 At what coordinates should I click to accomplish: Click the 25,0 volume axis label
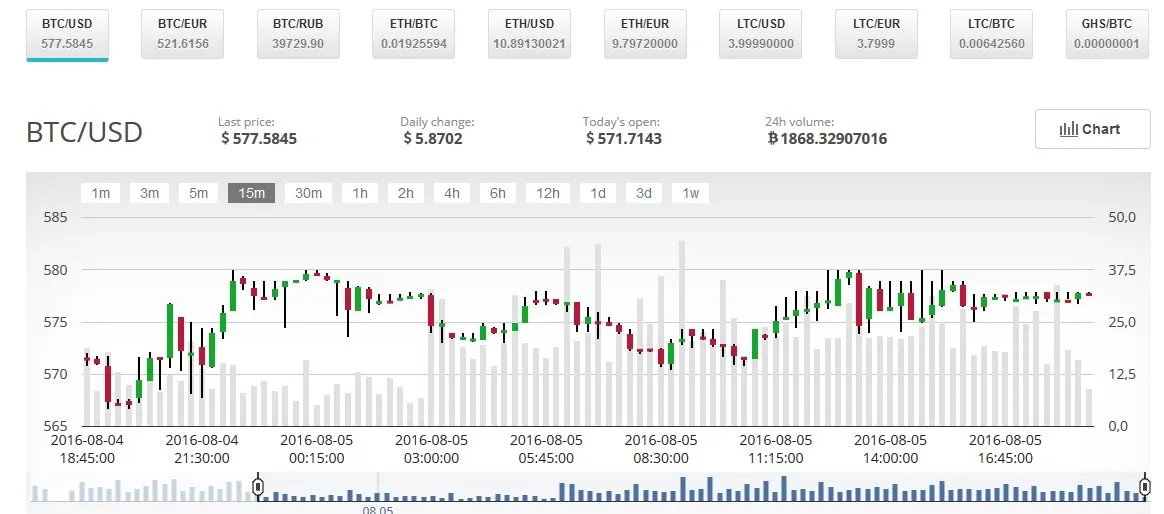[x=1122, y=322]
